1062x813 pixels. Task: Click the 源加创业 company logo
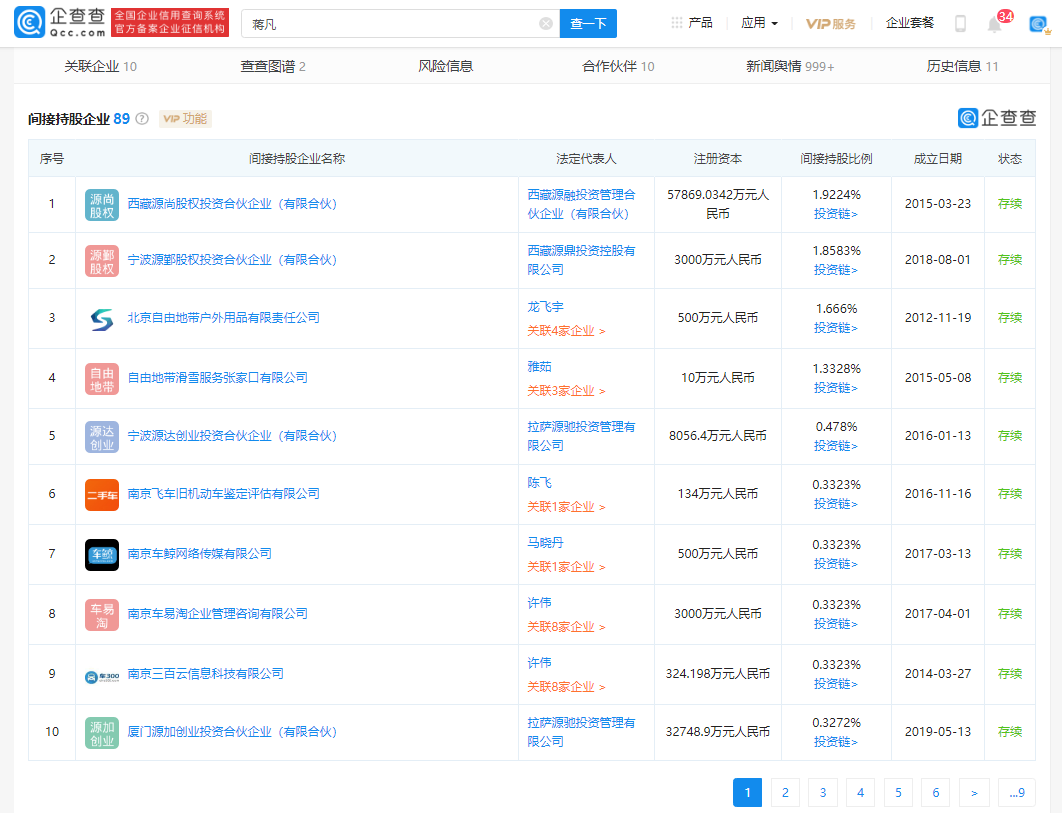102,733
